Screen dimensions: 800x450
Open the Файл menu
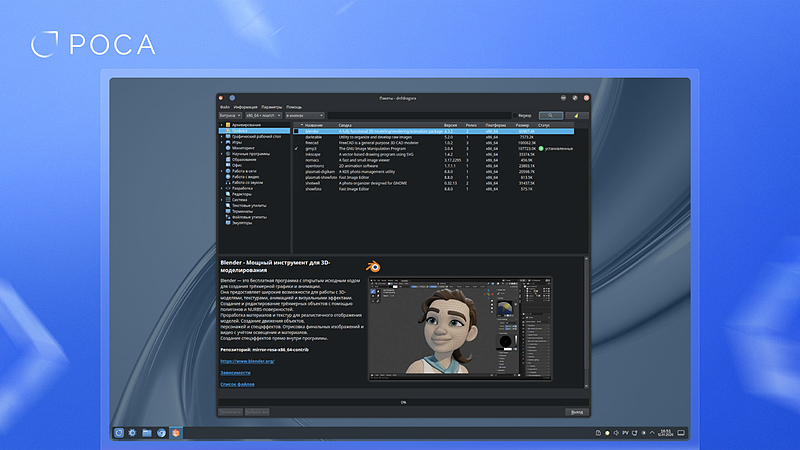(x=225, y=106)
